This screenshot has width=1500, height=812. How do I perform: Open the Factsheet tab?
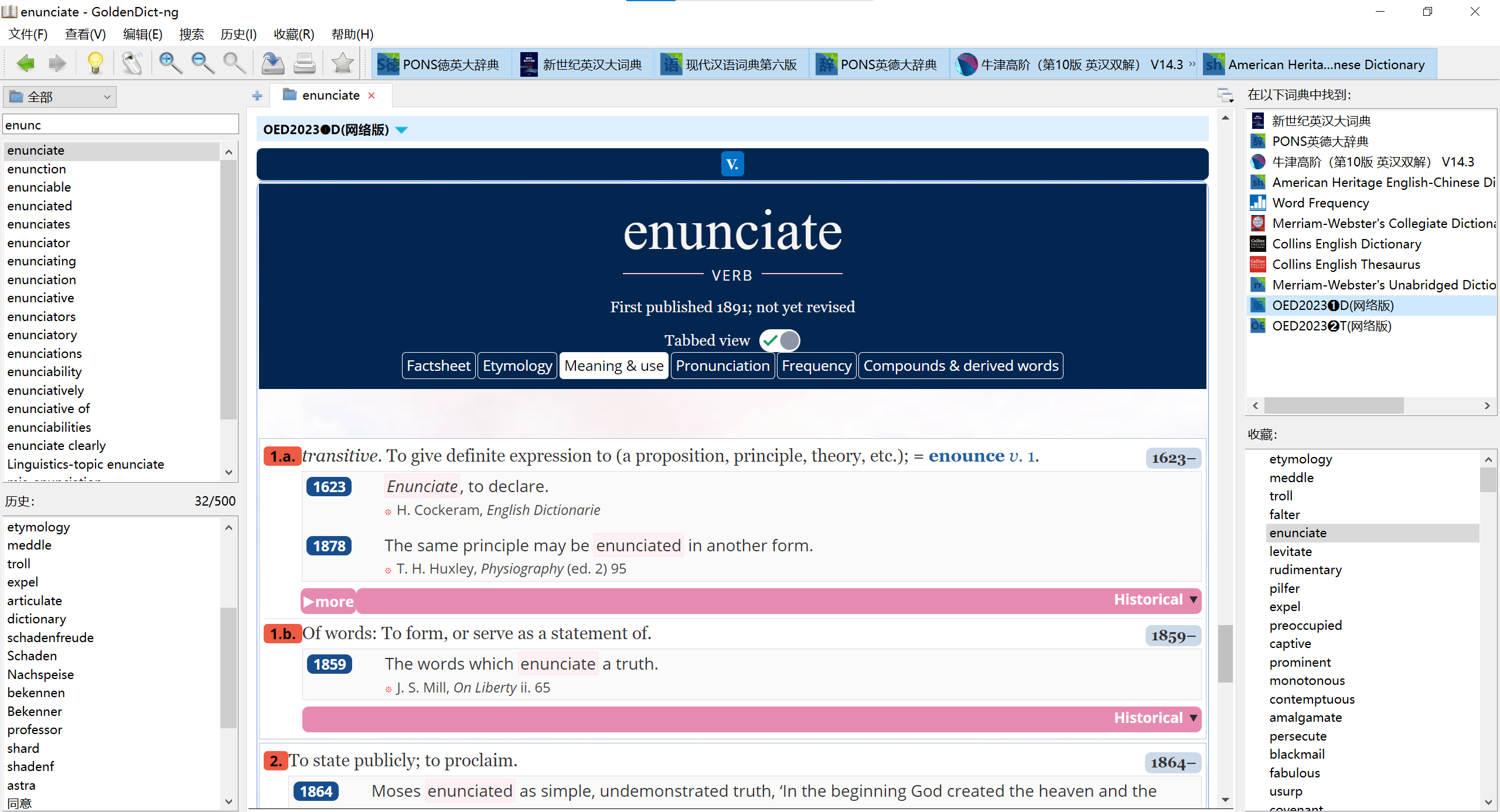tap(438, 366)
